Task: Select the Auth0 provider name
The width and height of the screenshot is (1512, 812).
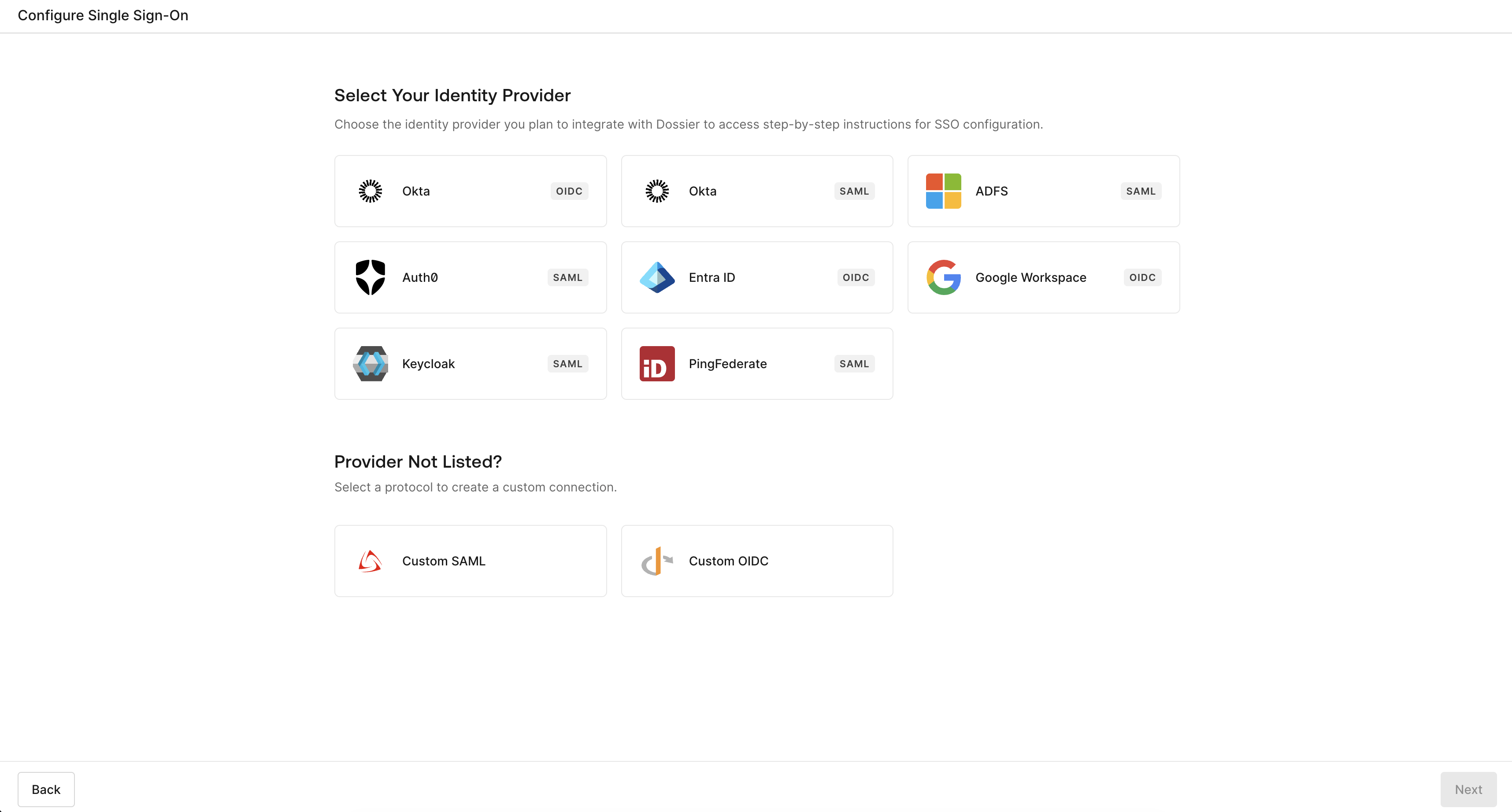Action: coord(420,277)
